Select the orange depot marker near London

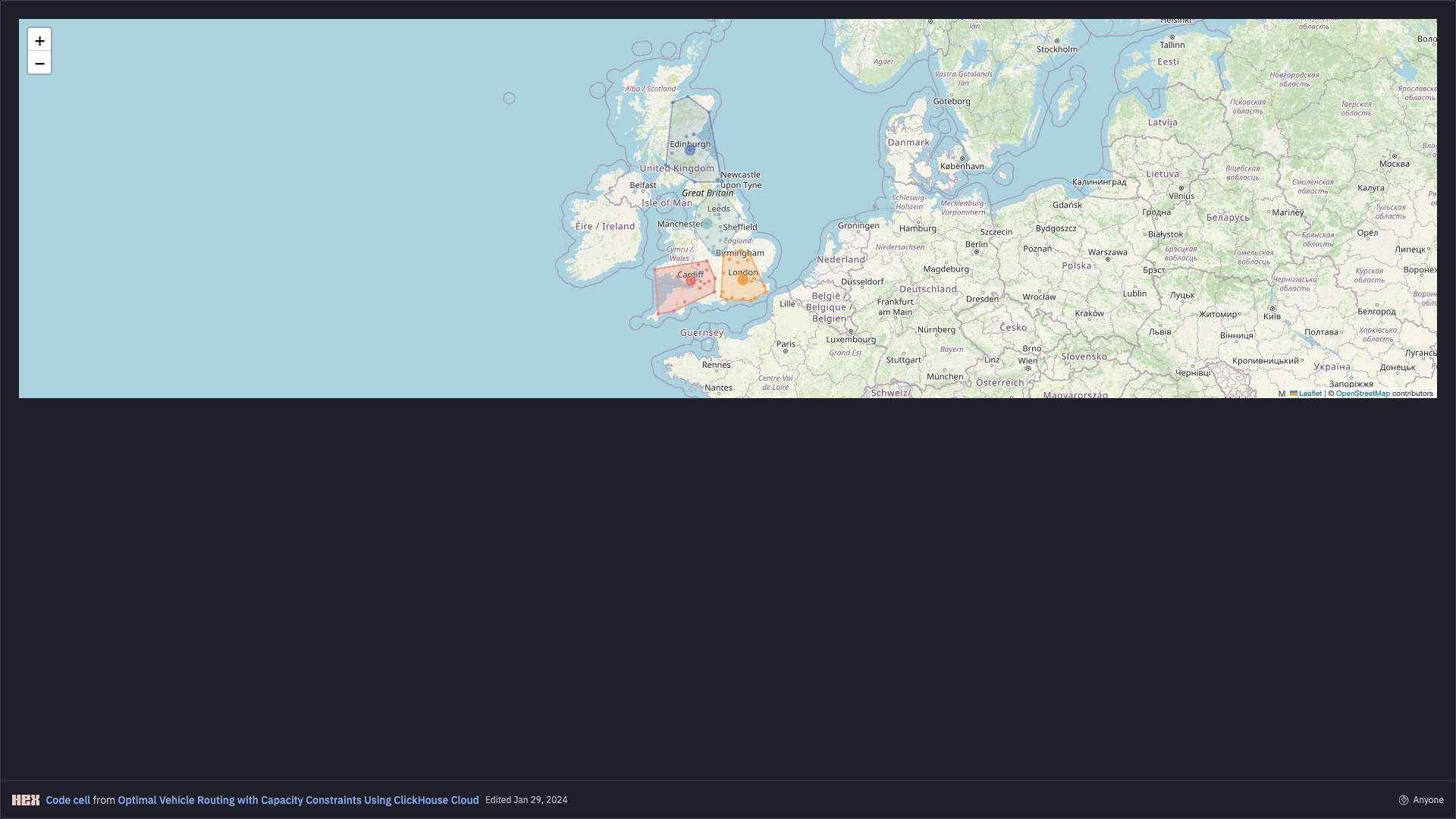(x=742, y=281)
